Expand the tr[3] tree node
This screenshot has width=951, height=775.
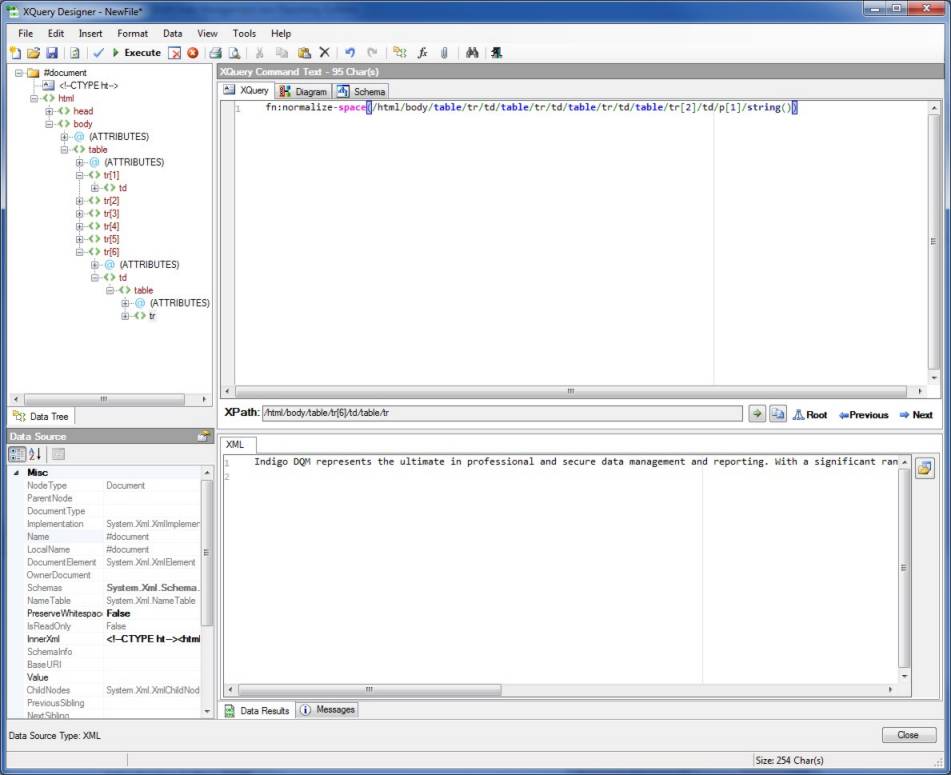(x=80, y=214)
